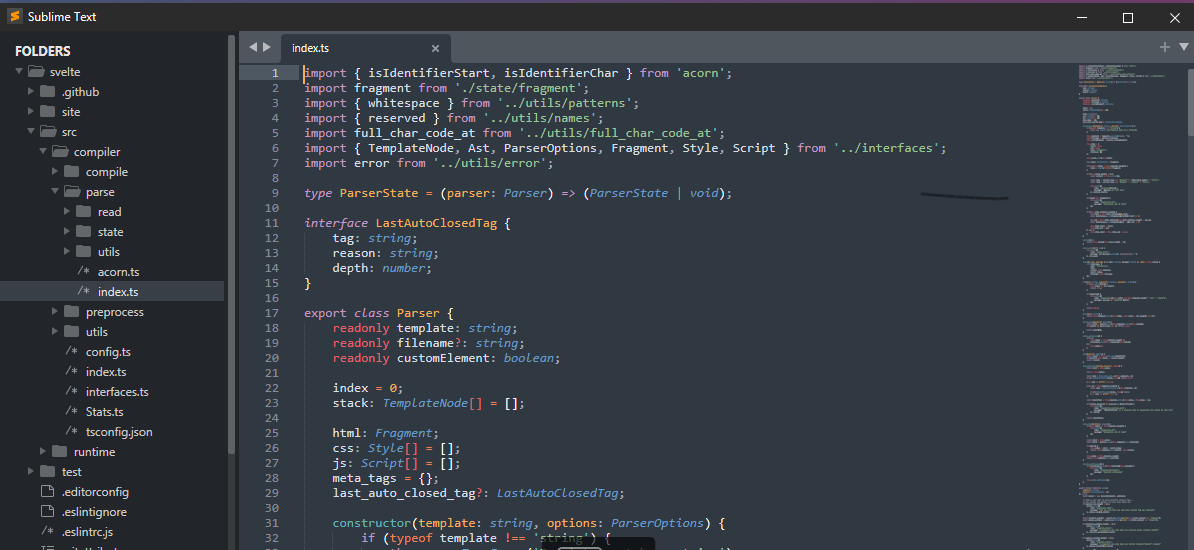Click the Sublime Text app logo icon
1194x550 pixels.
coord(14,17)
